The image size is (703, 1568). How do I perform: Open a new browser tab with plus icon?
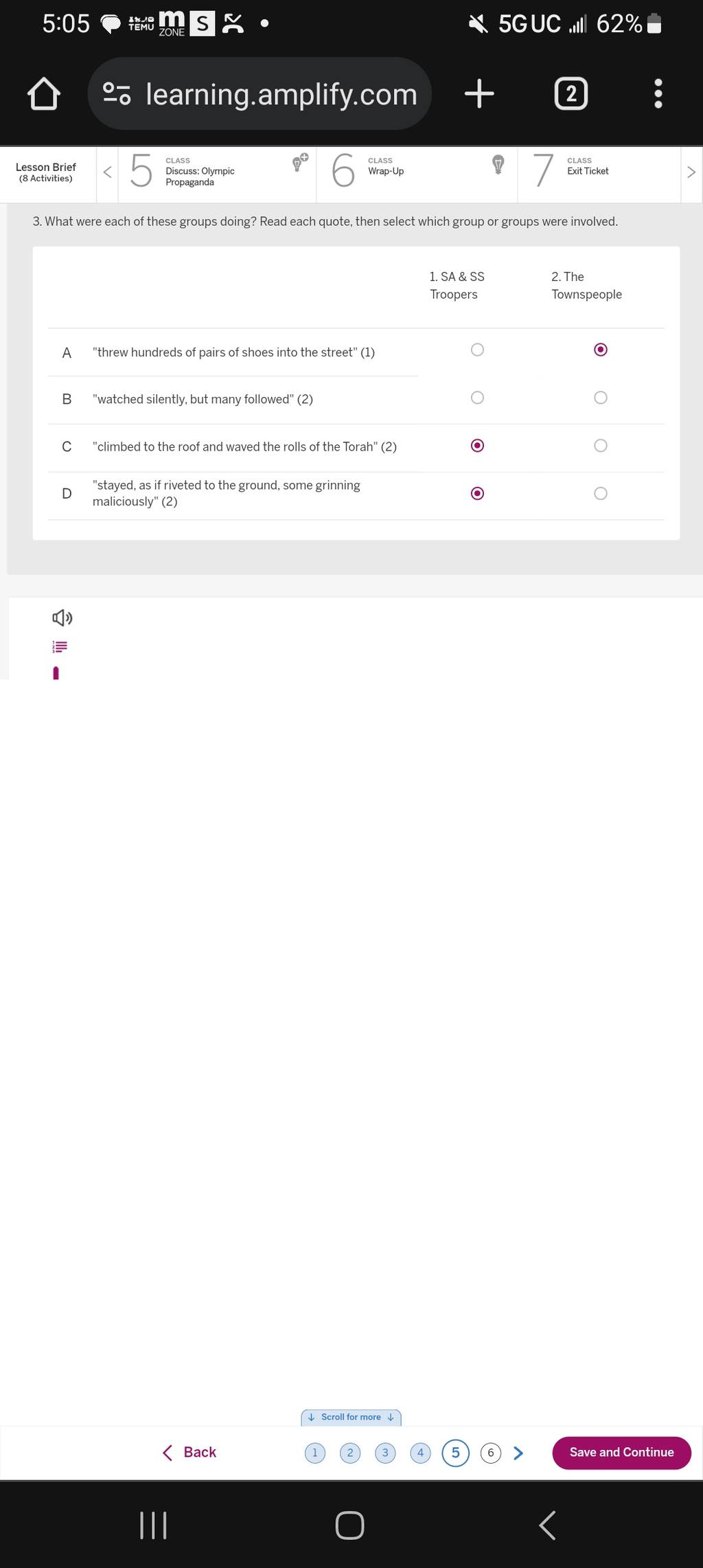(x=479, y=93)
